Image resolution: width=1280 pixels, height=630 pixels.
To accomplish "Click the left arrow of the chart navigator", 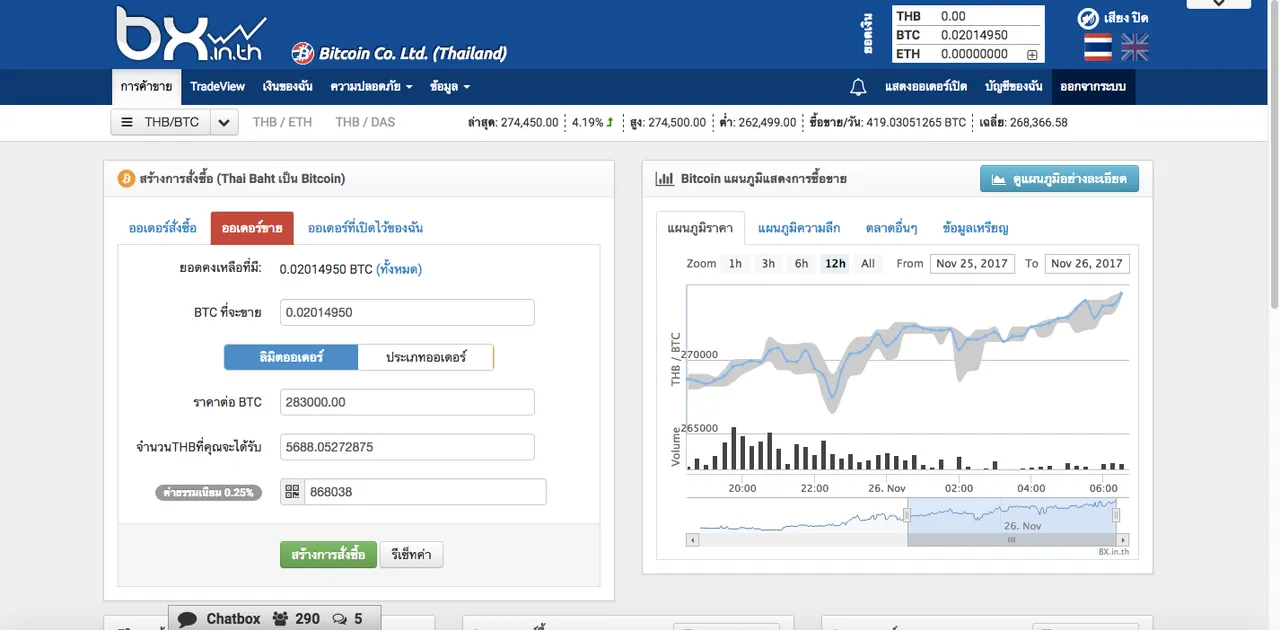I will 692,540.
